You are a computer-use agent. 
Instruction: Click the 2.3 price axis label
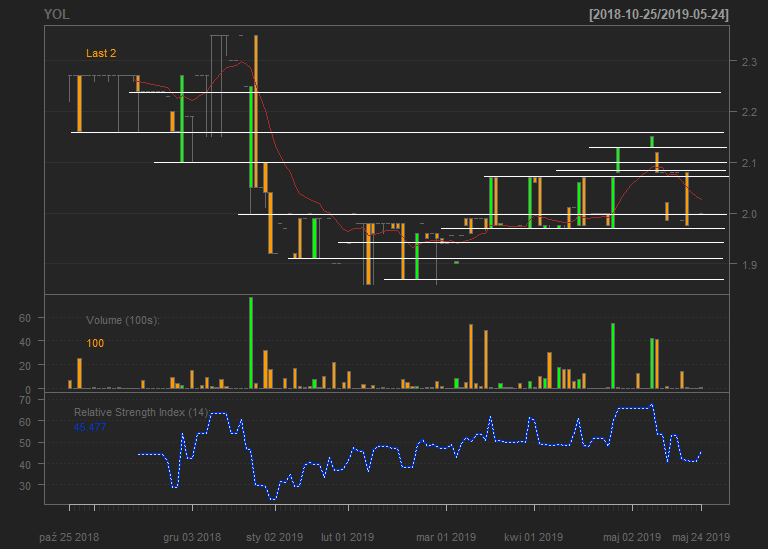pos(749,62)
